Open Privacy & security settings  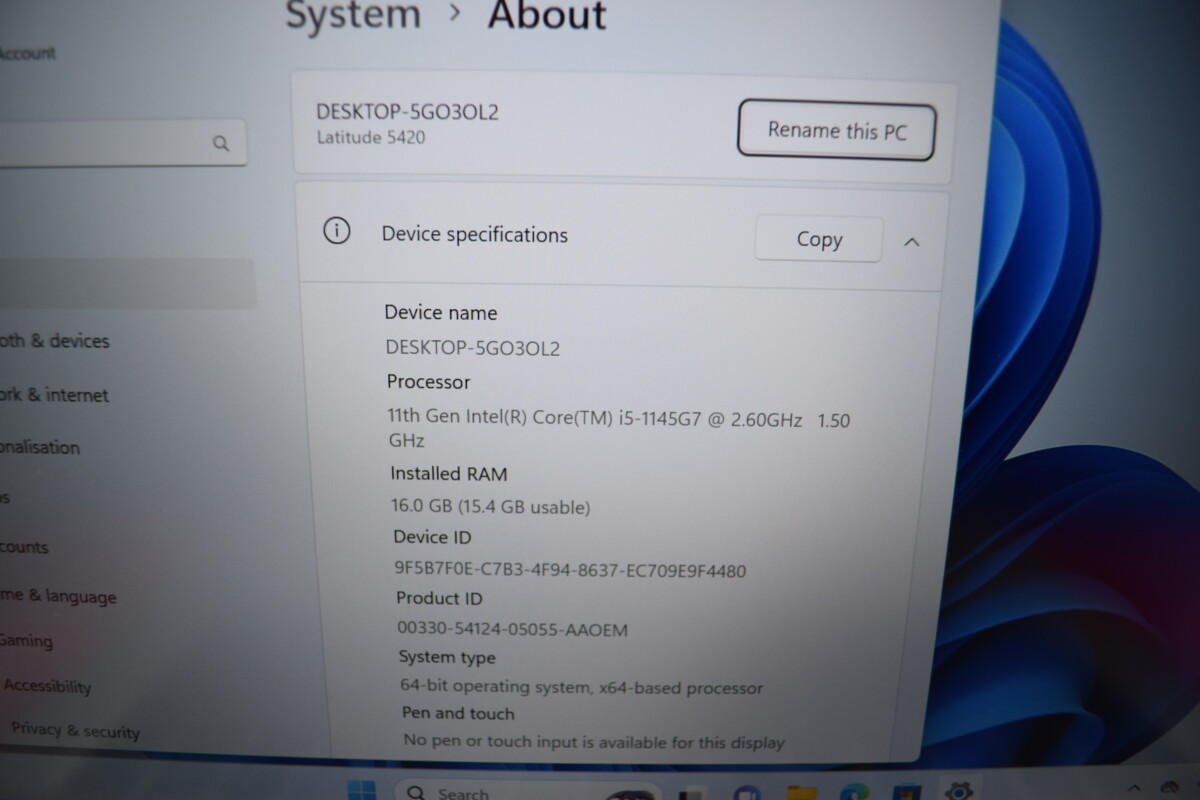click(x=75, y=730)
